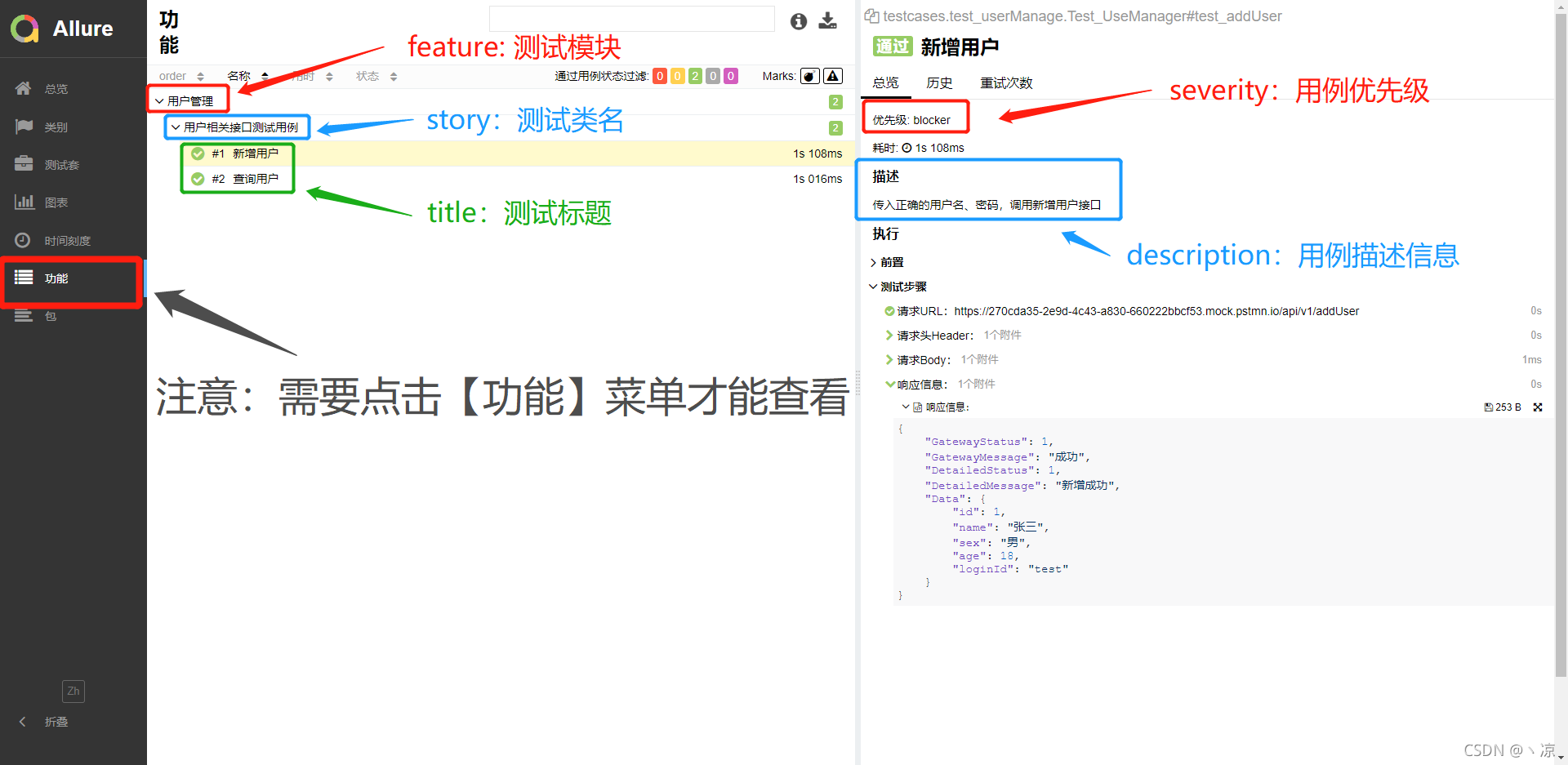Click the 1s 108ms duration in tree row
This screenshot has height=765, width=1568.
817,153
